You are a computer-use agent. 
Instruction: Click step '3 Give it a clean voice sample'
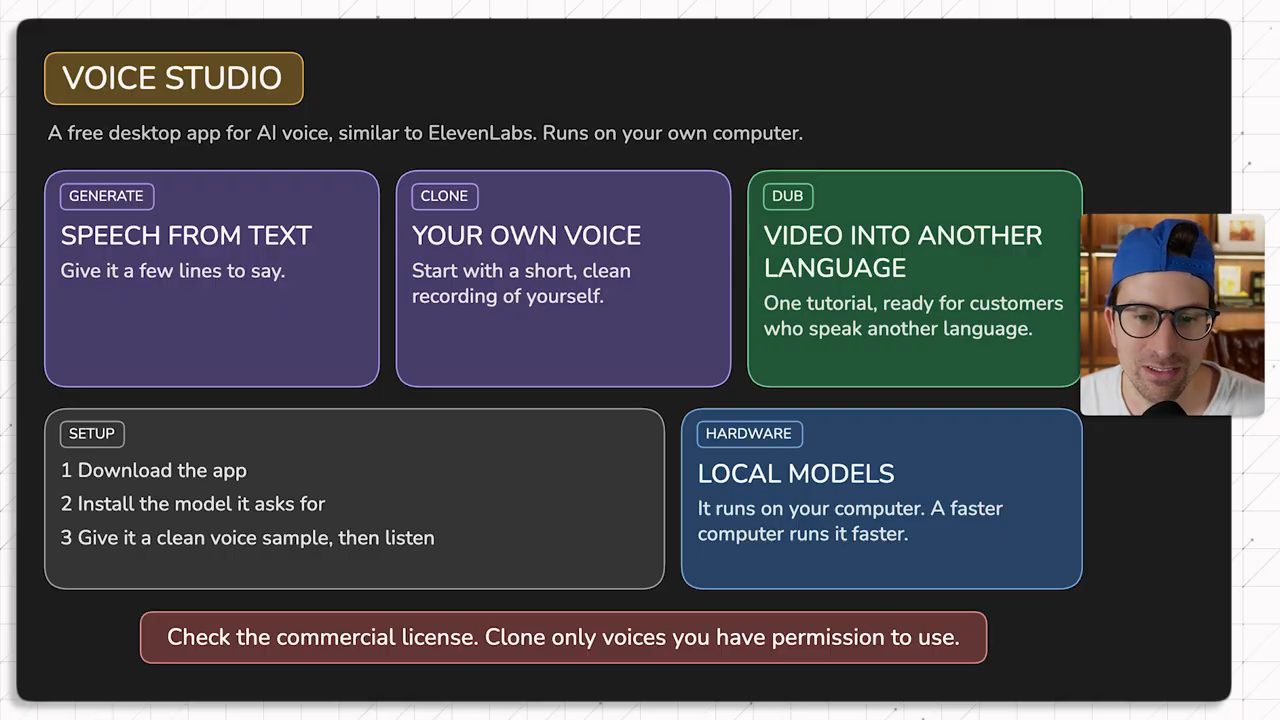click(x=248, y=538)
